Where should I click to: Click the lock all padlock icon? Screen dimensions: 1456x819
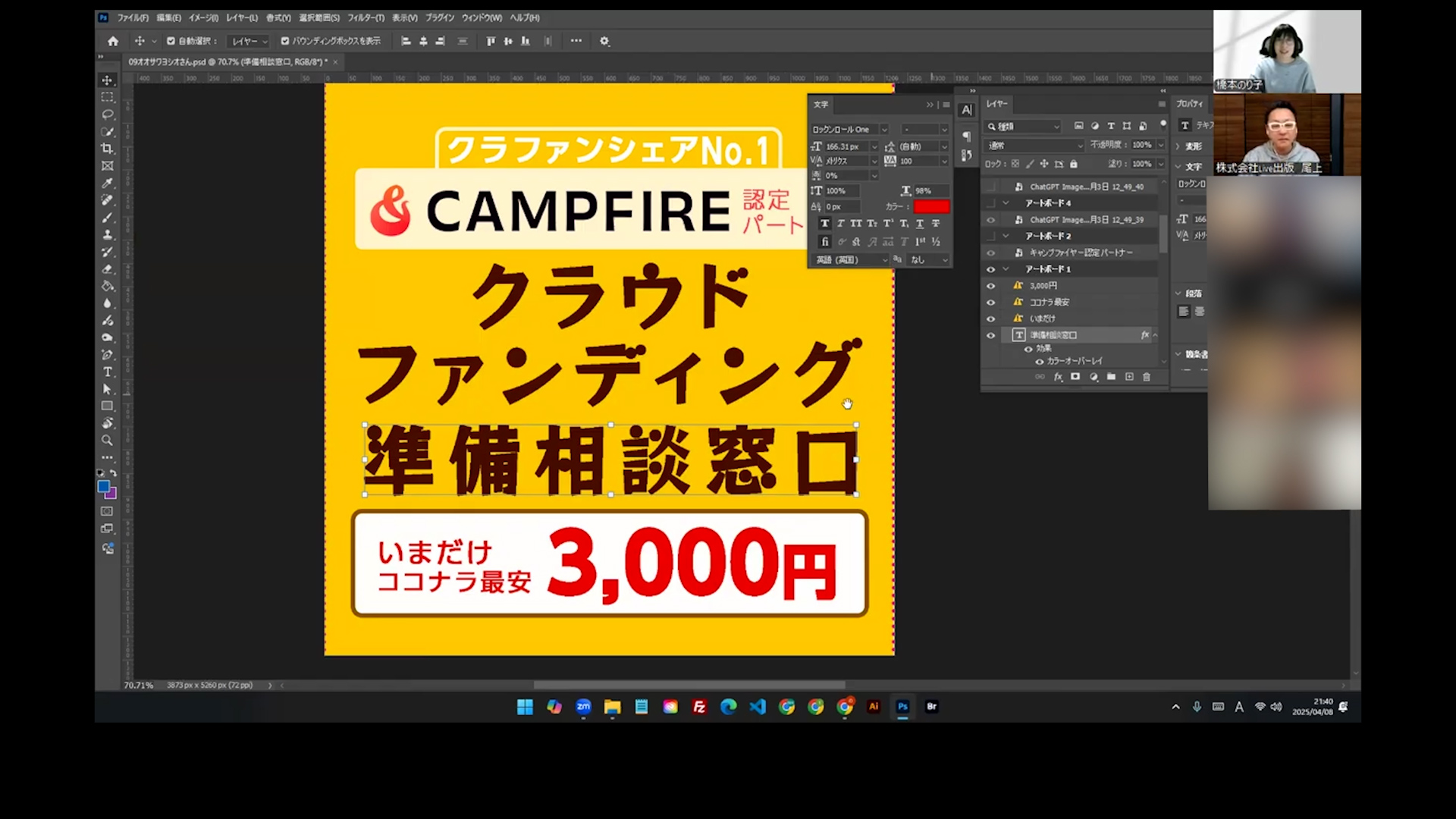pos(1074,164)
